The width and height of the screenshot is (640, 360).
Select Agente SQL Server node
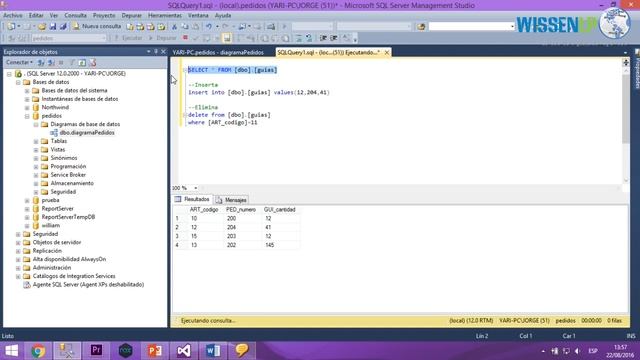88,284
